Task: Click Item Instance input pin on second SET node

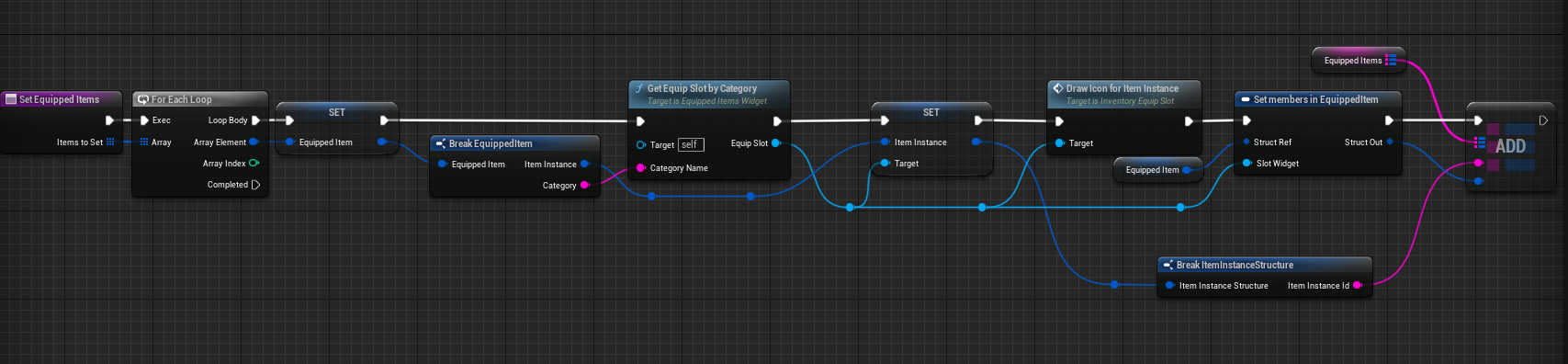Action: tap(885, 142)
